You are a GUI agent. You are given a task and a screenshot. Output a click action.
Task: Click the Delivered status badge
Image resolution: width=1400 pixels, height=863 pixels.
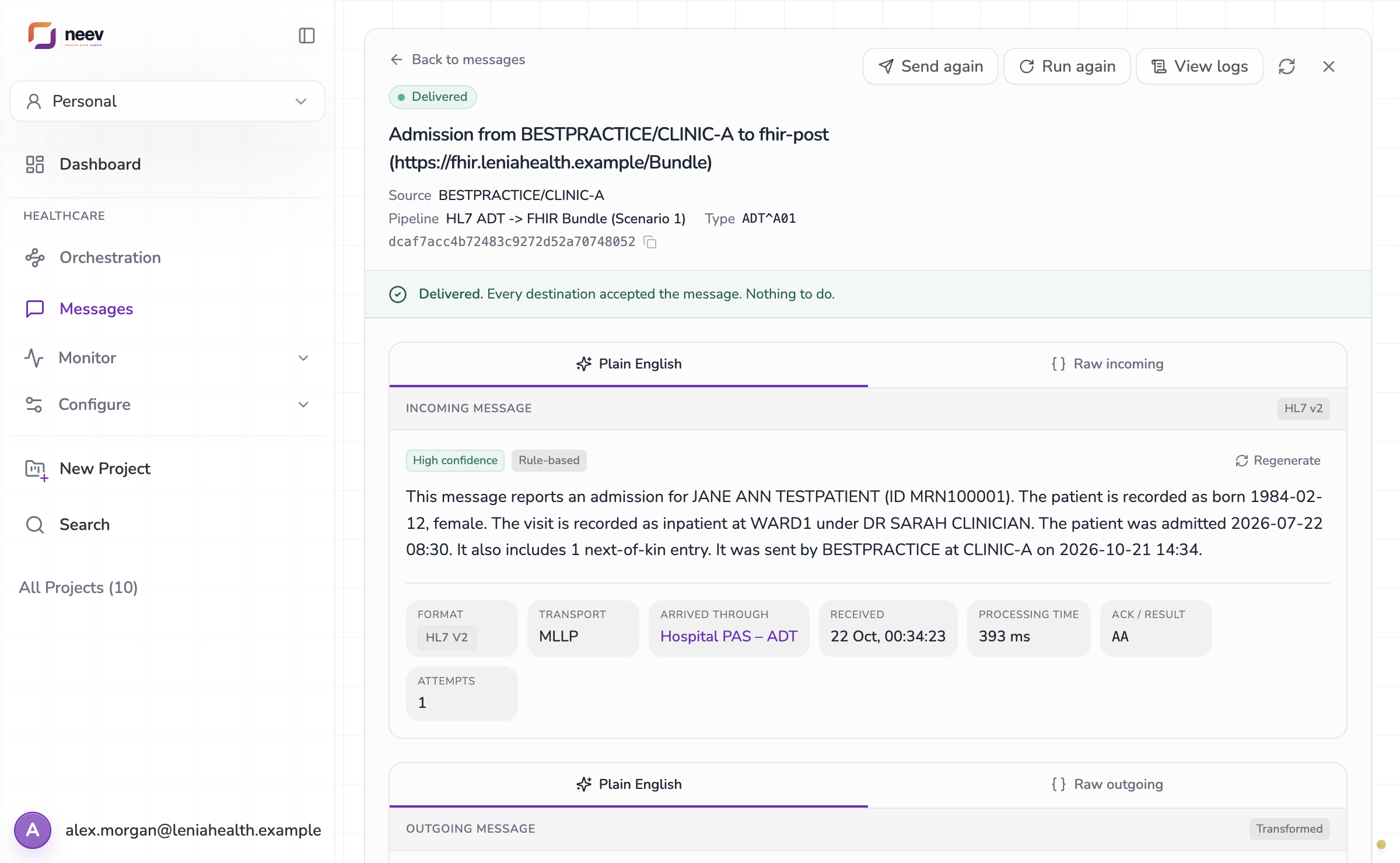(x=433, y=97)
